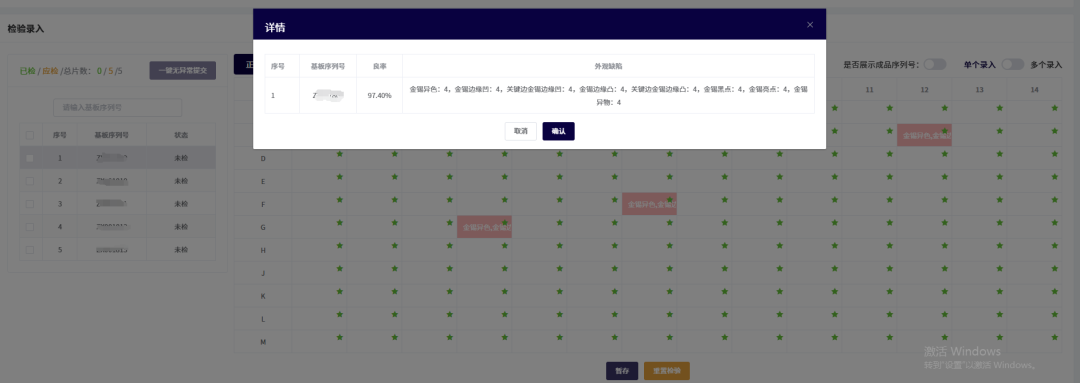Check the checkbox for row 序号 3
The image size is (1080, 383).
(30, 204)
